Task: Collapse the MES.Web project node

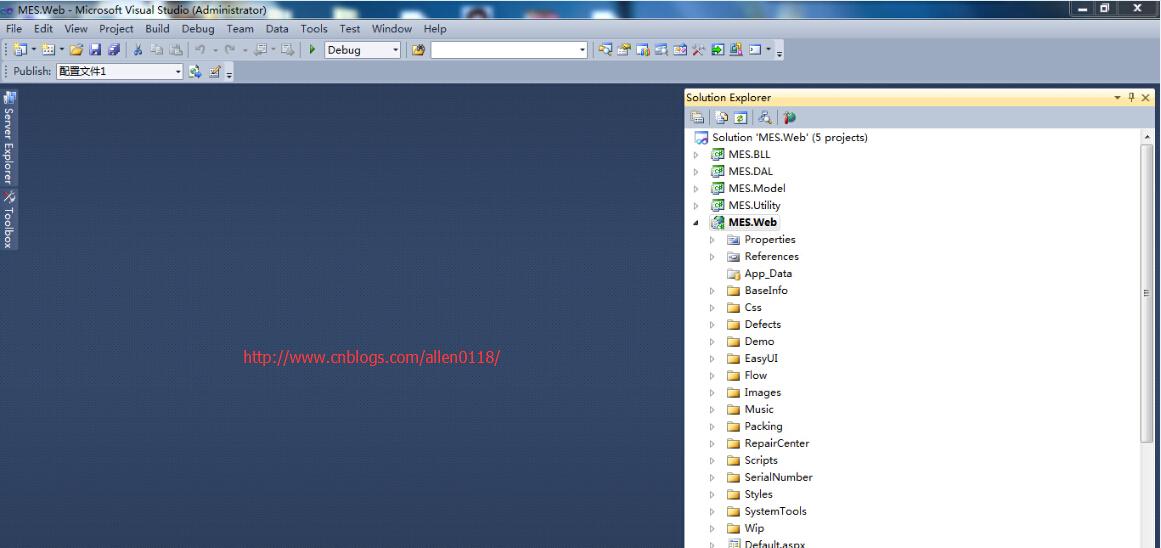Action: pos(696,223)
